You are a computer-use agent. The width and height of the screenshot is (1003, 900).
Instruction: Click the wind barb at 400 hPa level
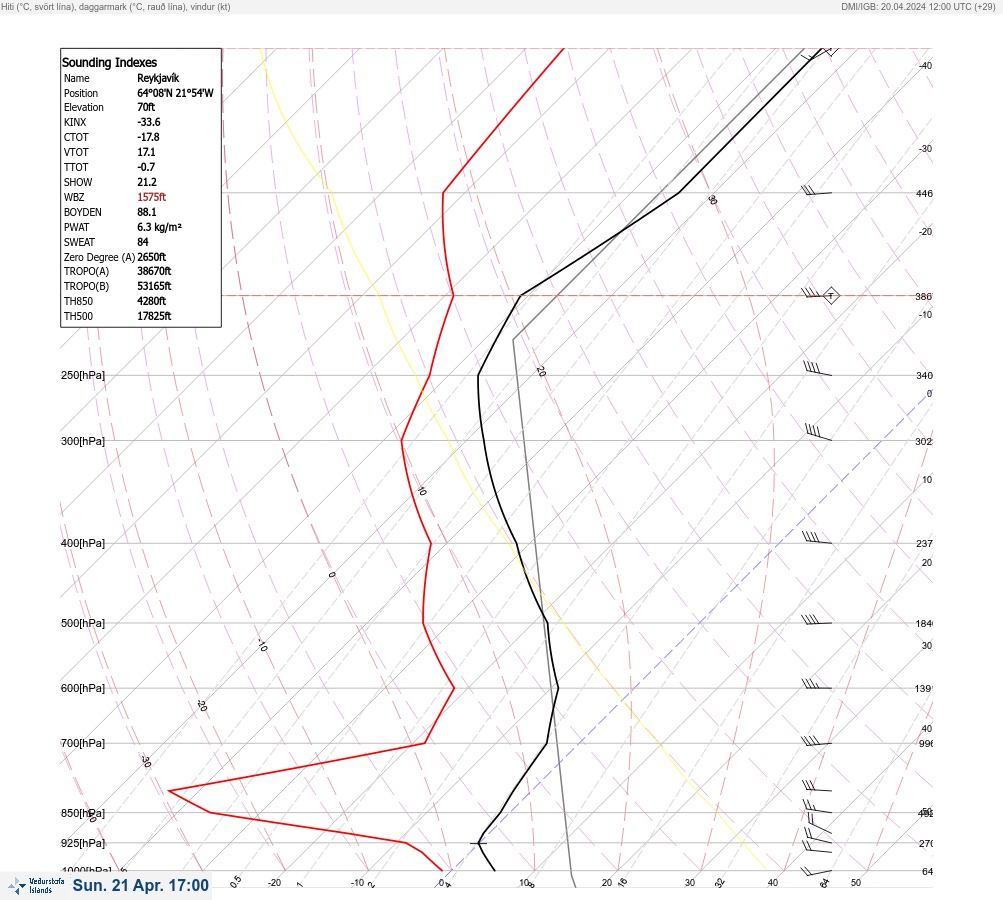point(817,538)
